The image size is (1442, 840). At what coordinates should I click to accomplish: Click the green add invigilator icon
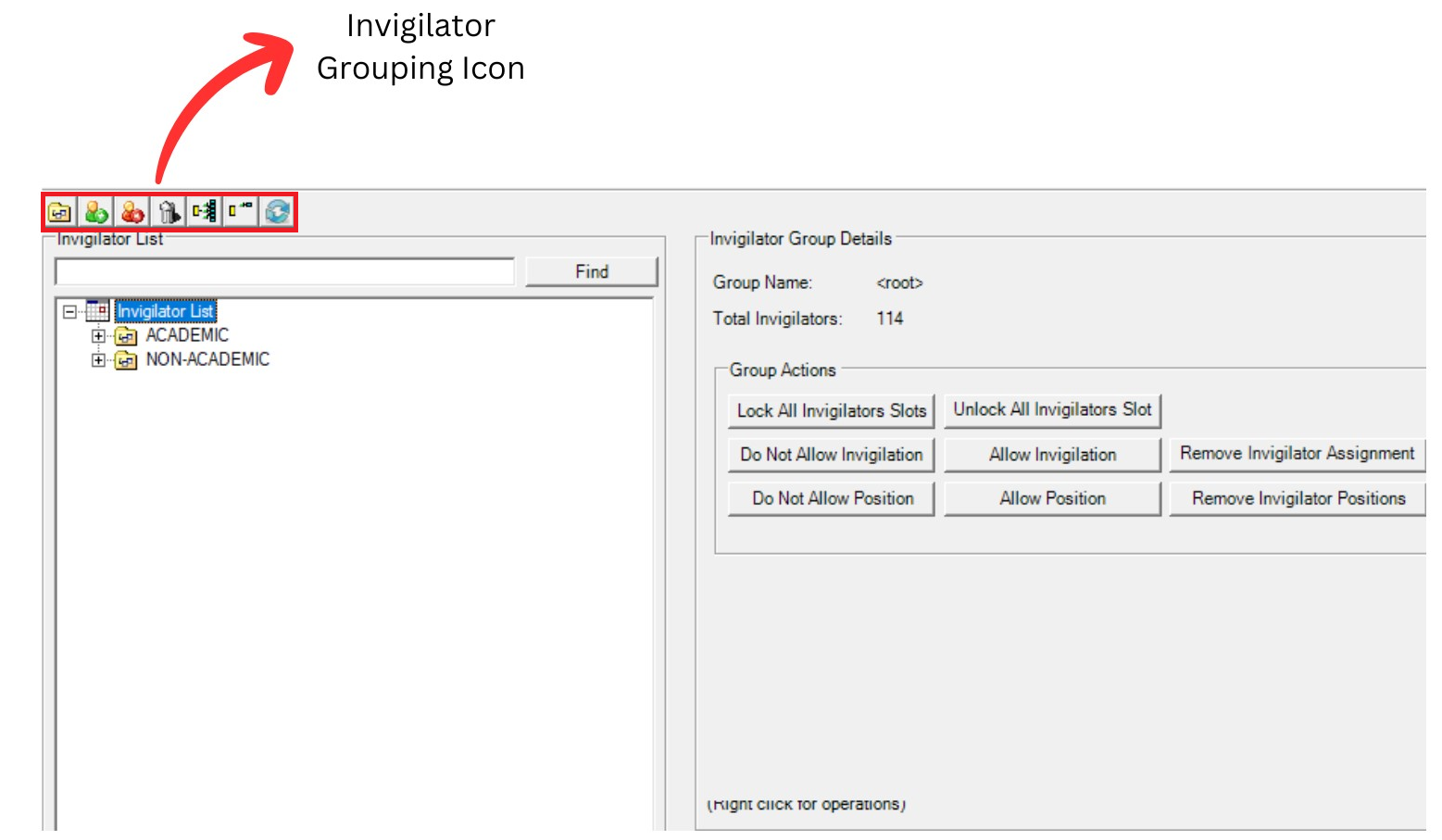(x=96, y=212)
